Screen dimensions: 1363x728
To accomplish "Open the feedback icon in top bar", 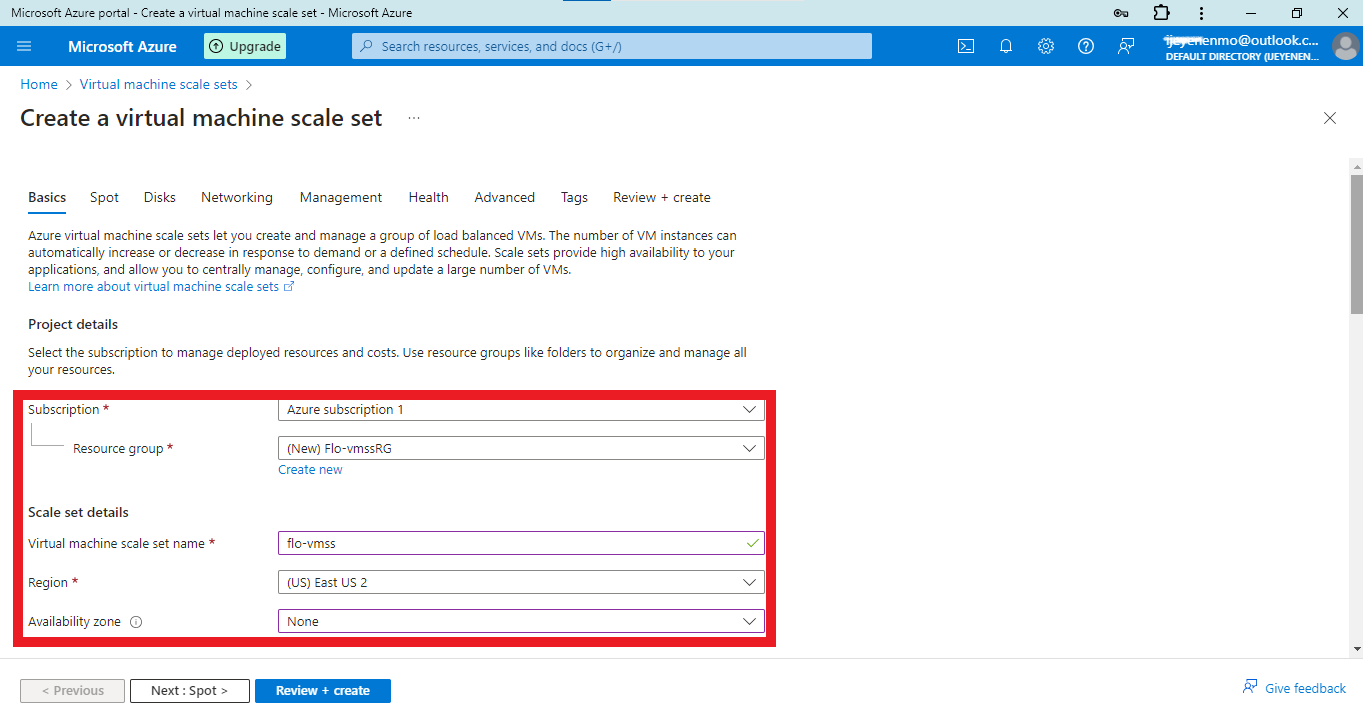I will click(1126, 46).
